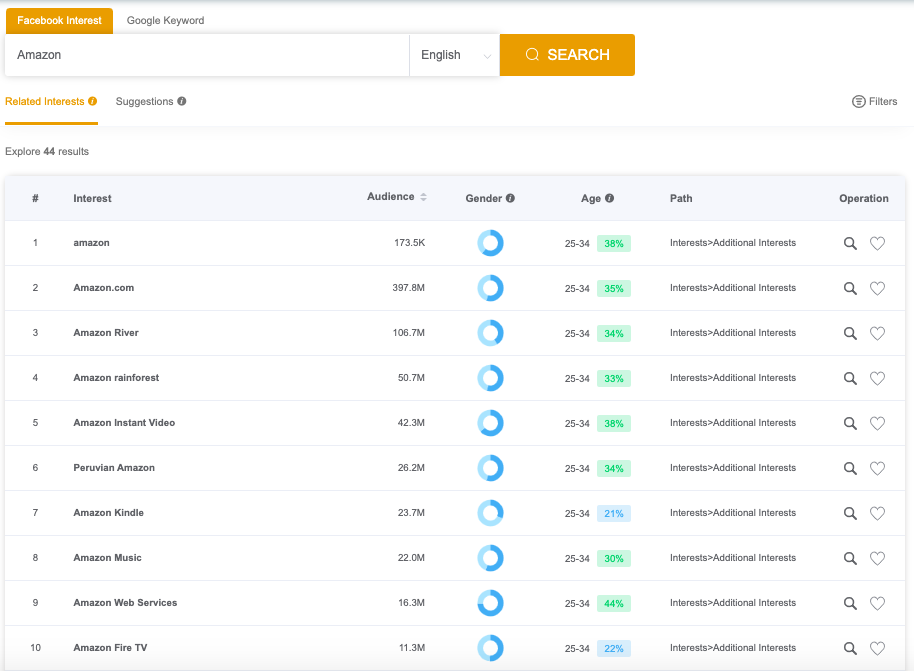Click the Age column info icon
The width and height of the screenshot is (914, 671).
(x=609, y=198)
